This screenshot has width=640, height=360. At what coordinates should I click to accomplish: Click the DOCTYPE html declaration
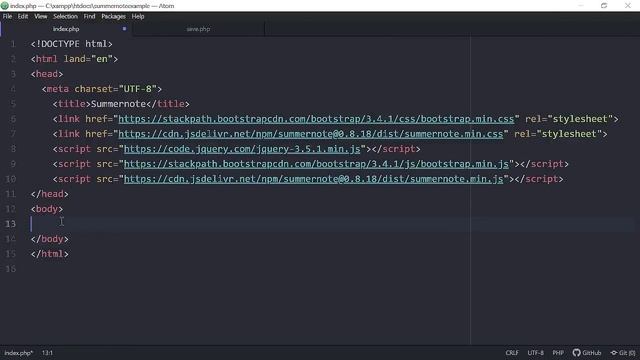coord(71,44)
